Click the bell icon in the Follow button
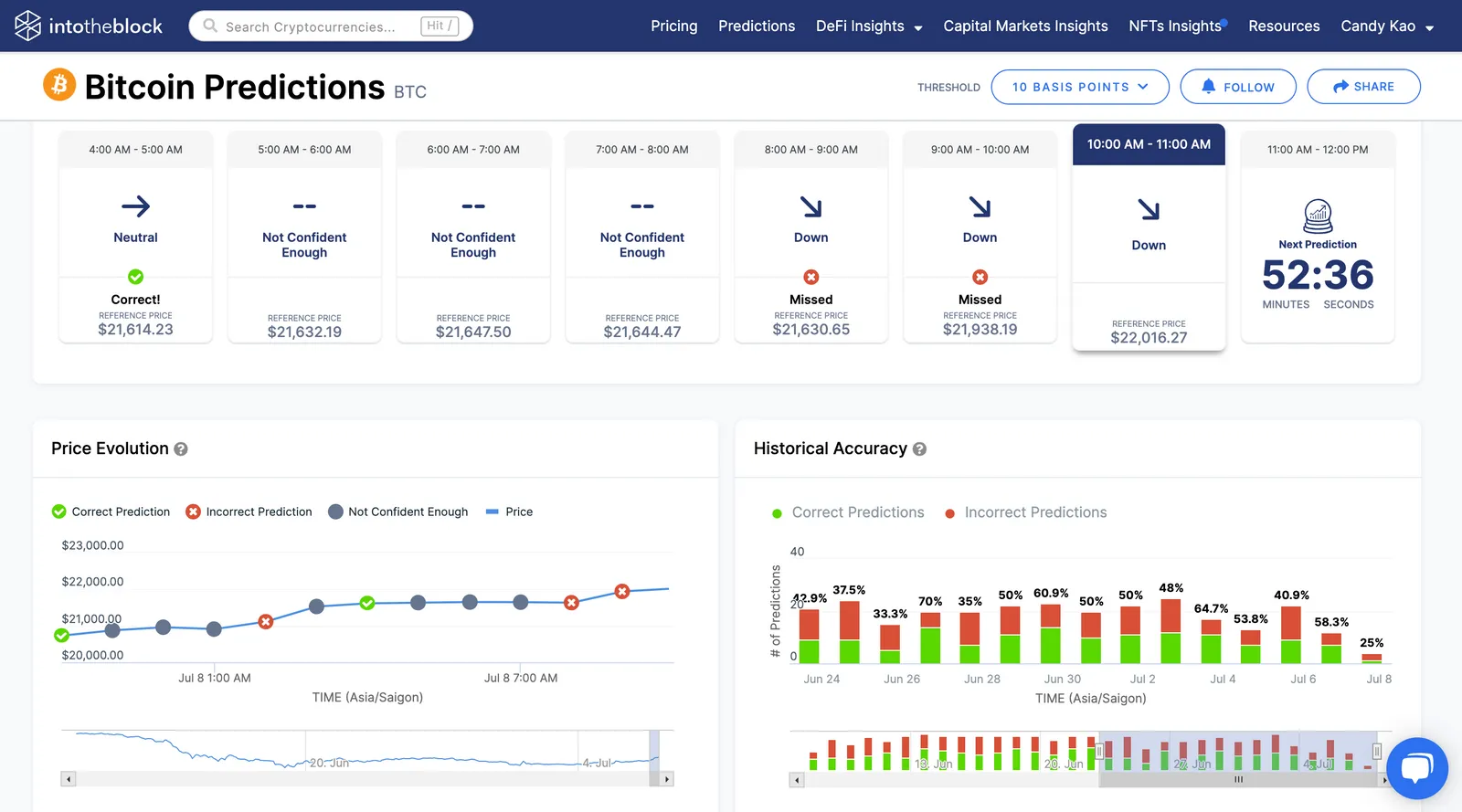 (1208, 86)
